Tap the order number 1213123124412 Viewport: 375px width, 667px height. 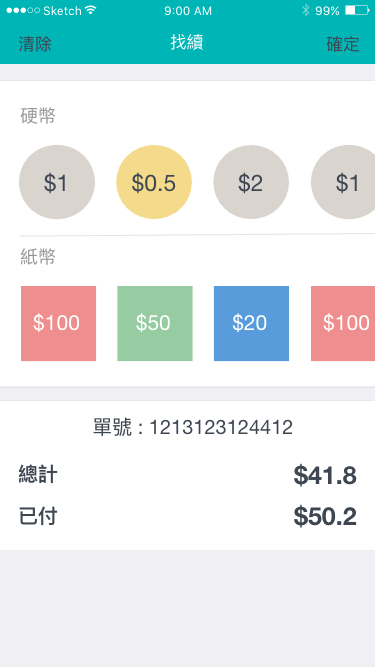[221, 427]
